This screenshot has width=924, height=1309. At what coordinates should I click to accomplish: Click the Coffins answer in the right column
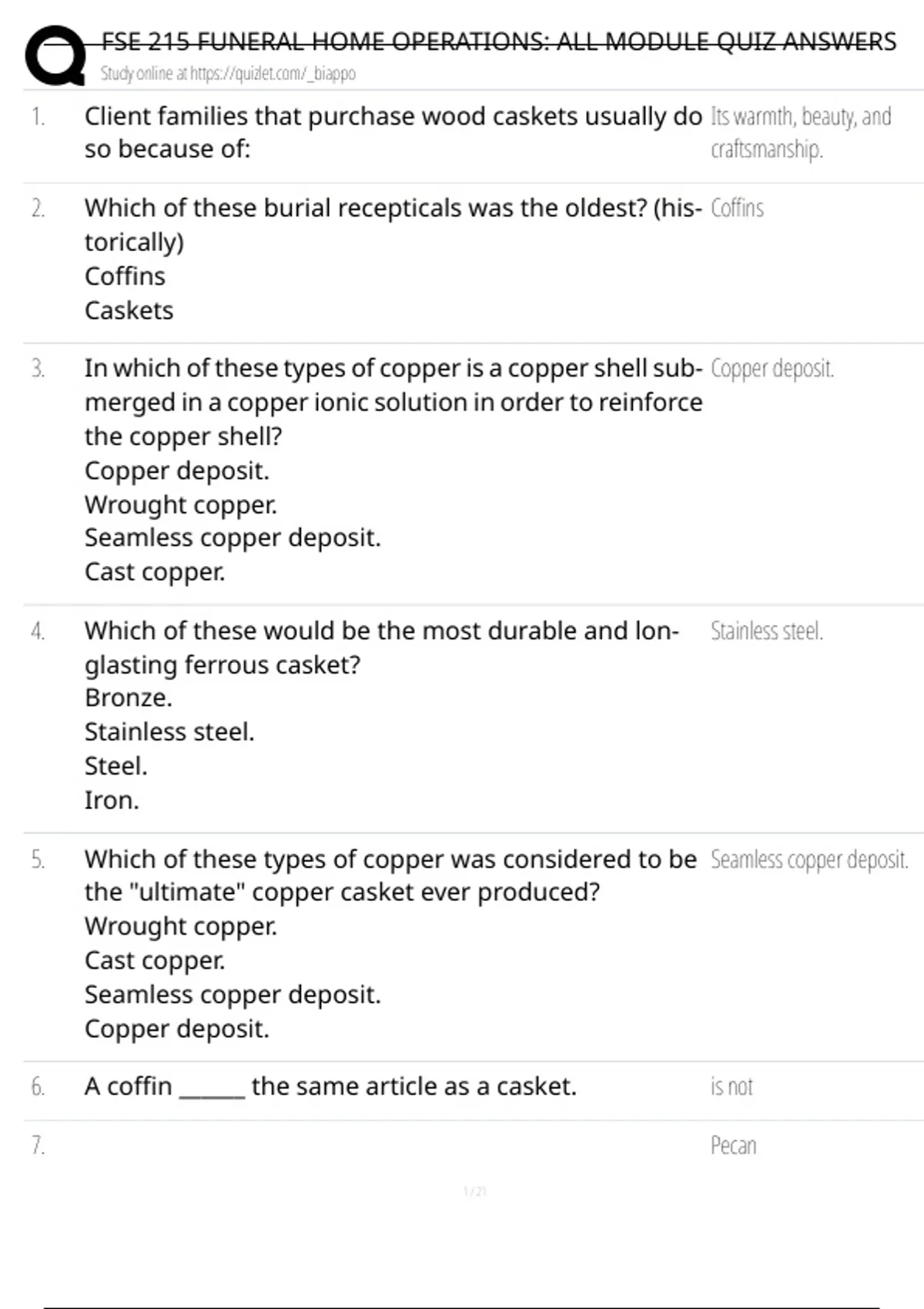[x=737, y=209]
